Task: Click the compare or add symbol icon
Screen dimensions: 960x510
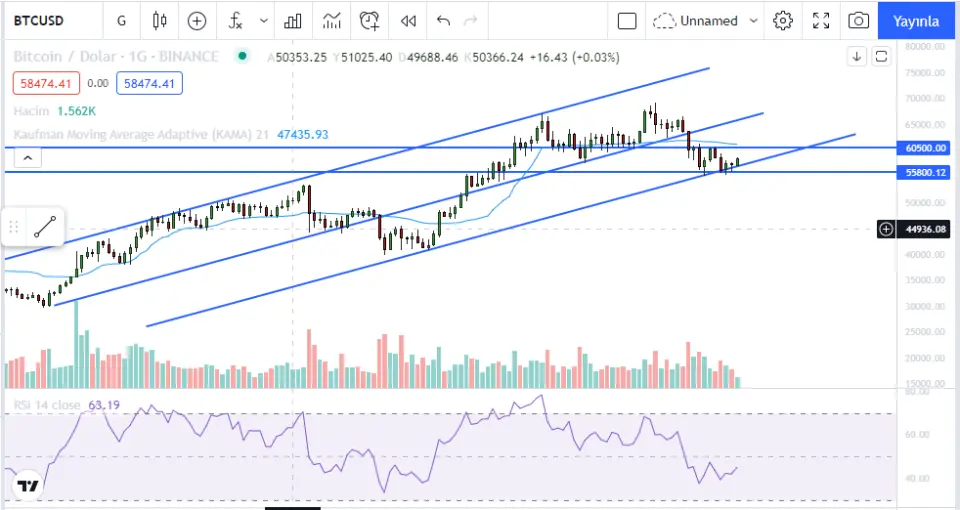Action: [x=197, y=20]
